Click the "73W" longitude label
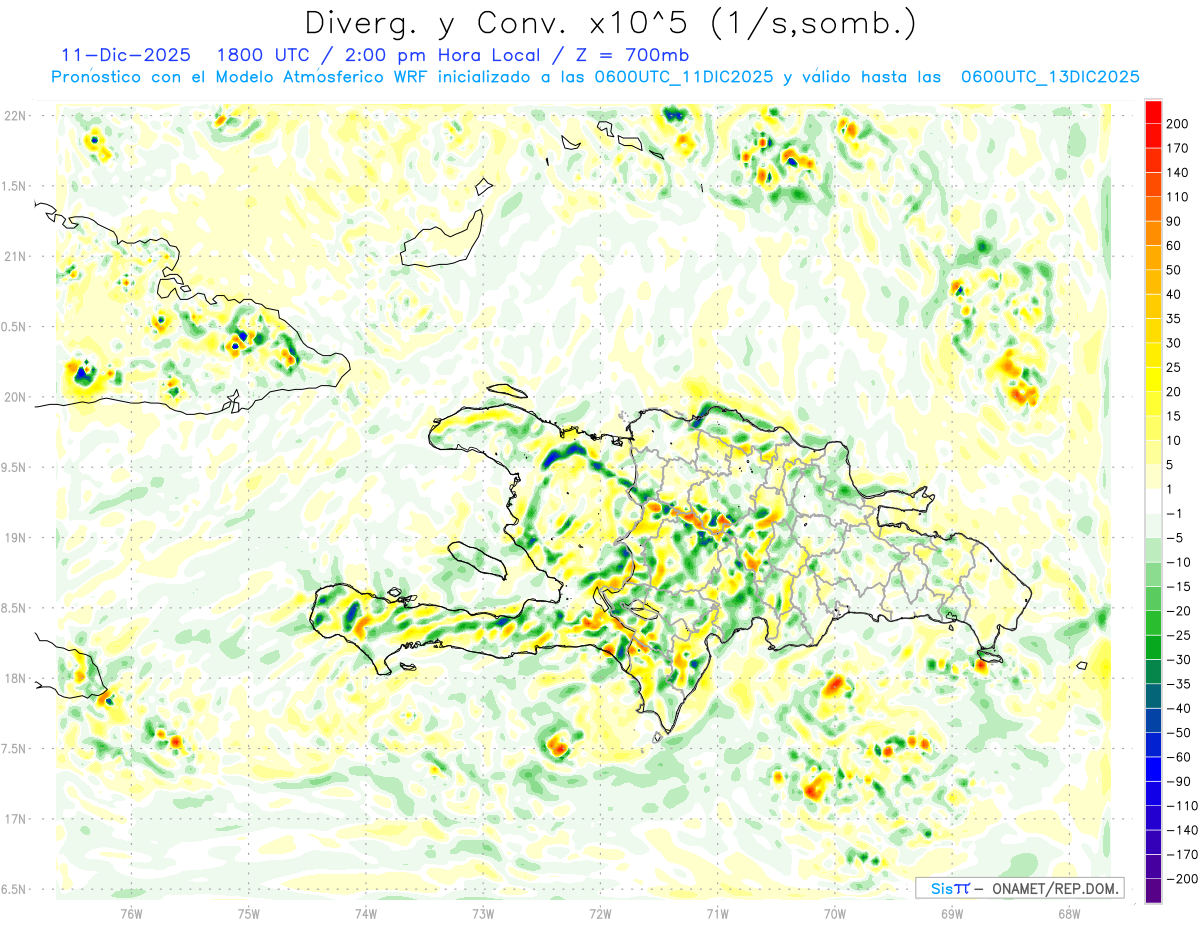 tap(483, 912)
